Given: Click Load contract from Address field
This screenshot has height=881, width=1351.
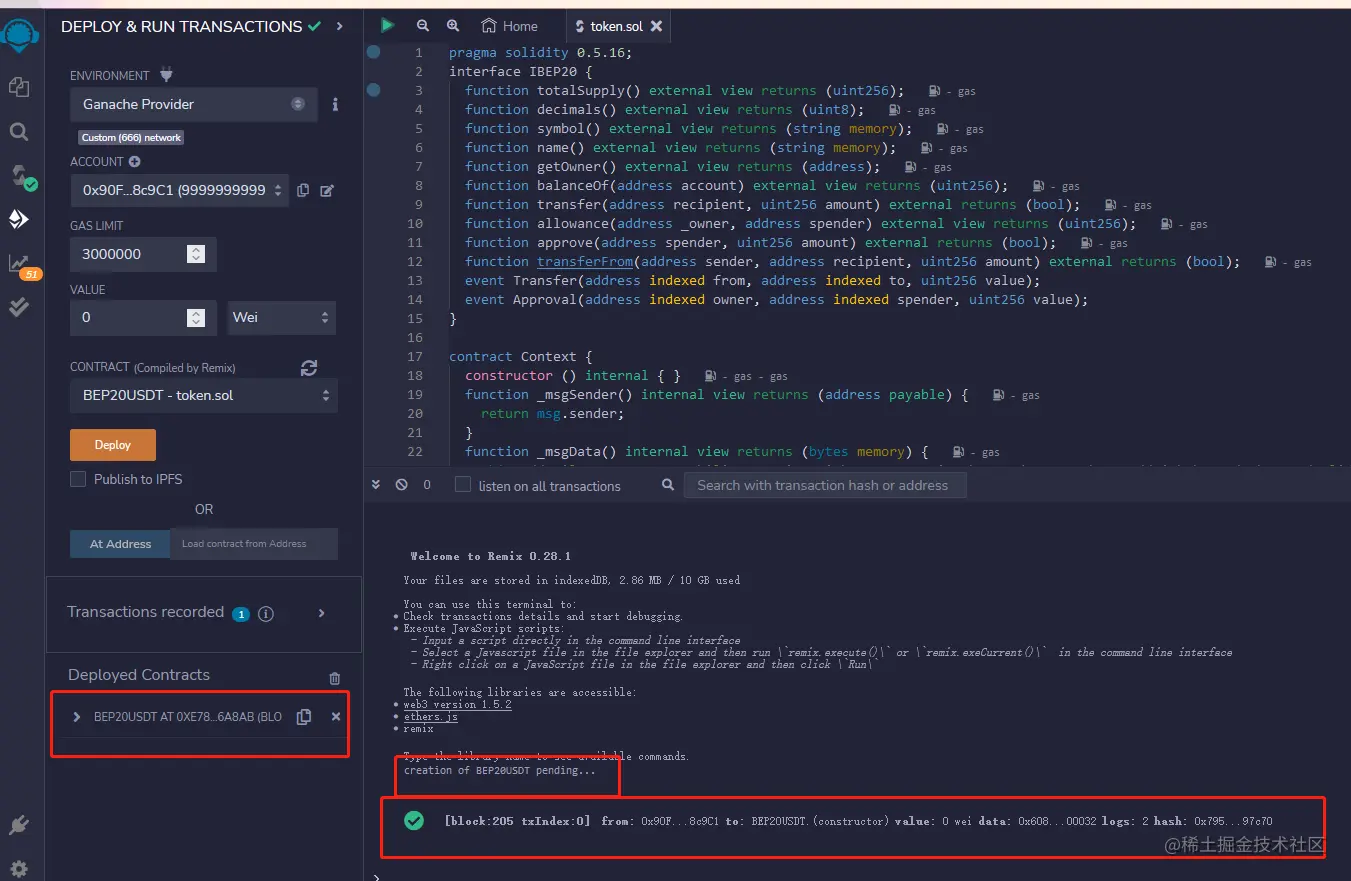Looking at the screenshot, I should (254, 544).
